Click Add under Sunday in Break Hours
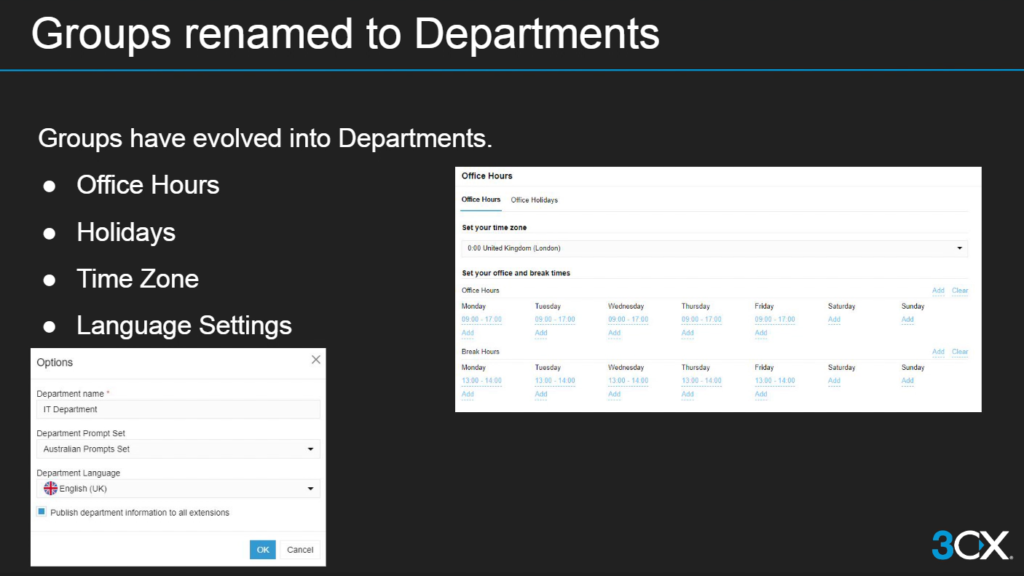1024x576 pixels. pyautogui.click(x=907, y=381)
